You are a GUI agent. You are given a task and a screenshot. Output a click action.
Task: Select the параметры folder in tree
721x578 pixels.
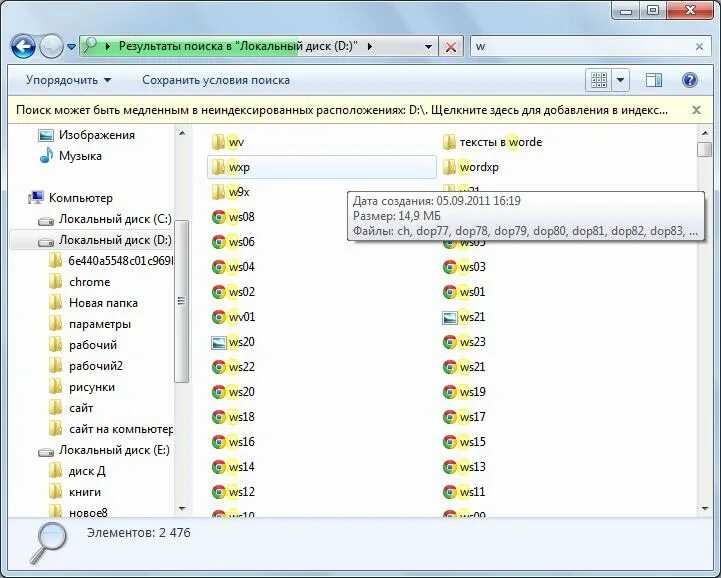click(x=90, y=324)
